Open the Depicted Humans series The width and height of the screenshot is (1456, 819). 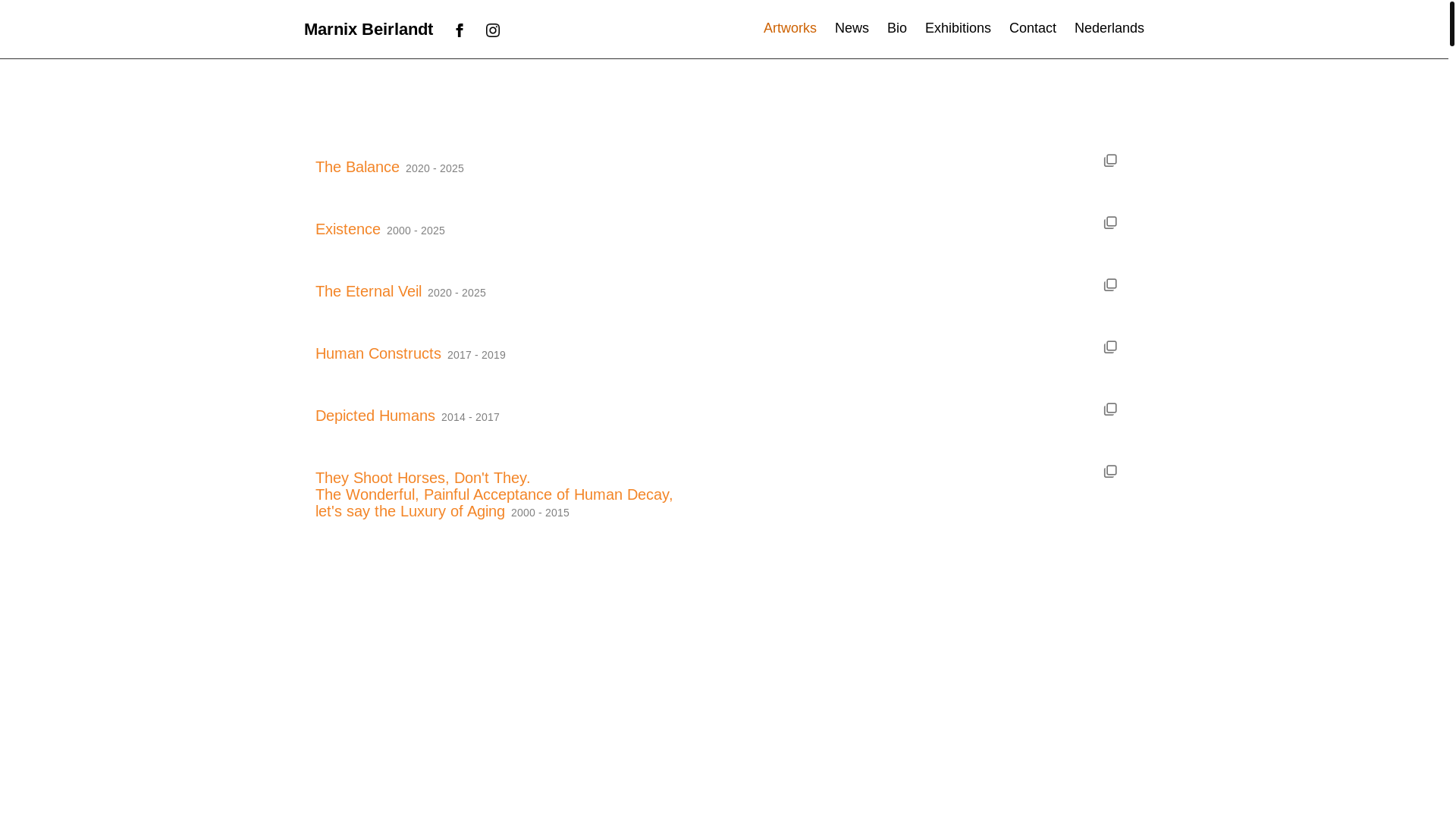[375, 416]
